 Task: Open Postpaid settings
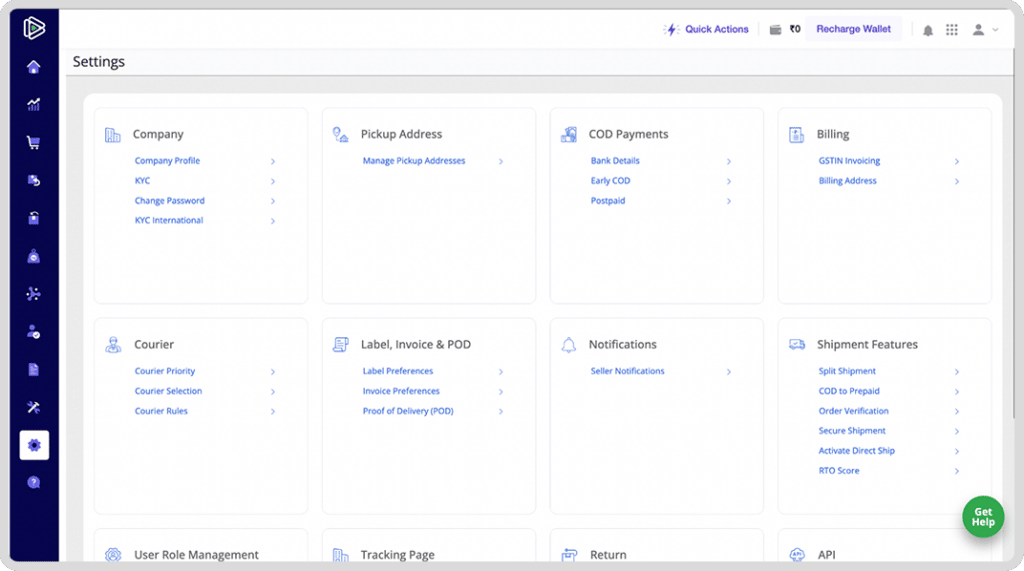608,201
